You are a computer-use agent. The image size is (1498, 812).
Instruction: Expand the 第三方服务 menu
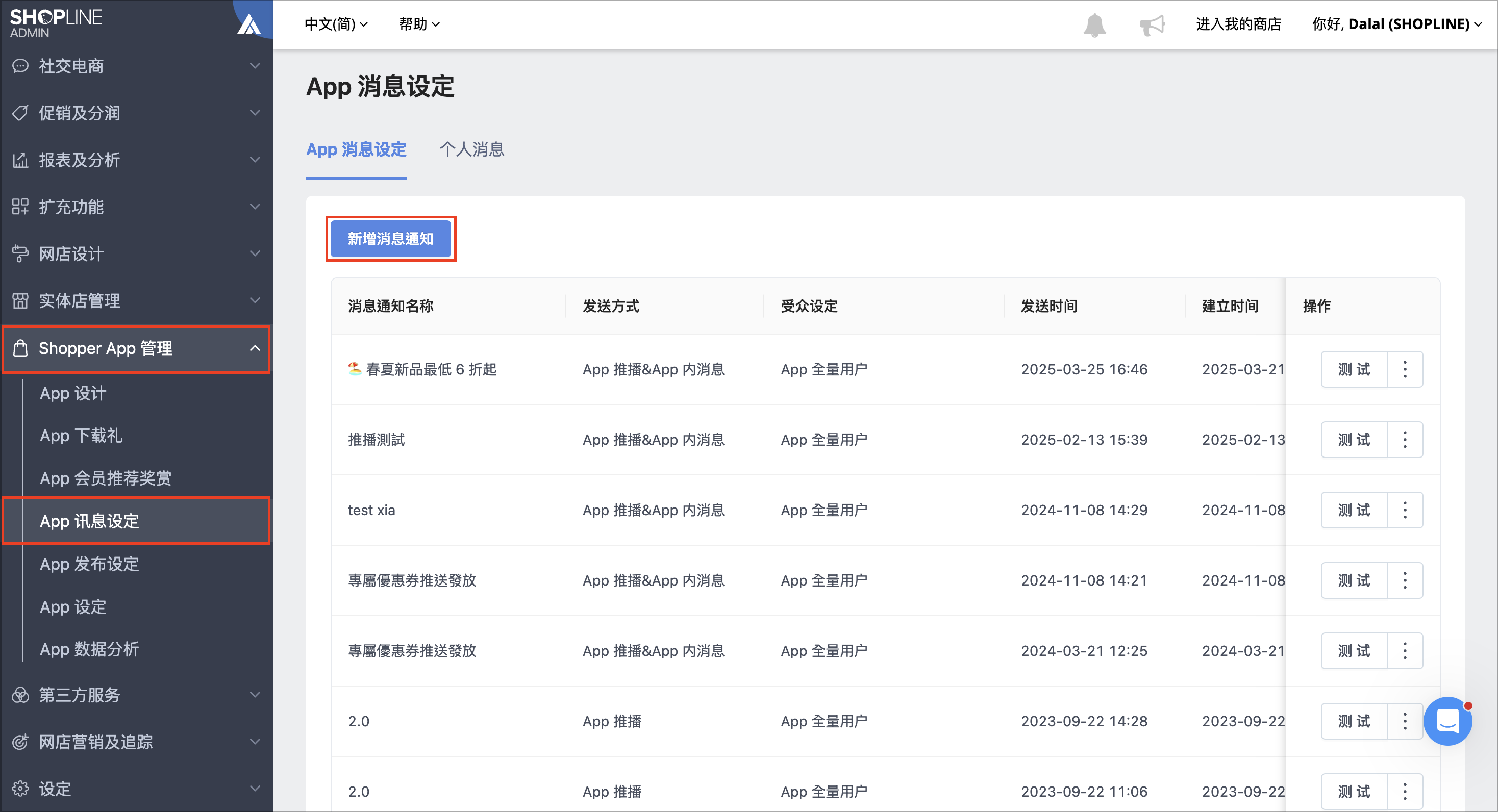tap(255, 695)
